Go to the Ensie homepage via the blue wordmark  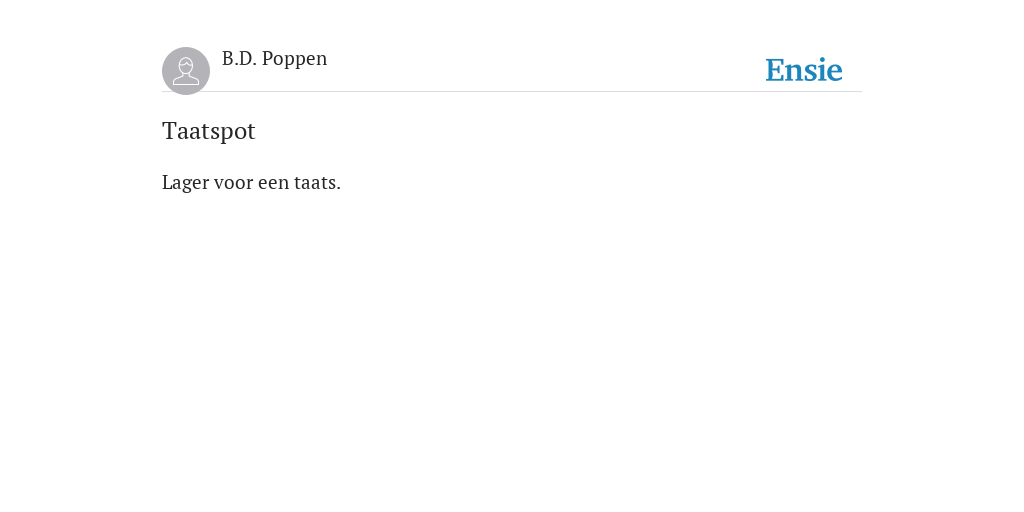804,71
